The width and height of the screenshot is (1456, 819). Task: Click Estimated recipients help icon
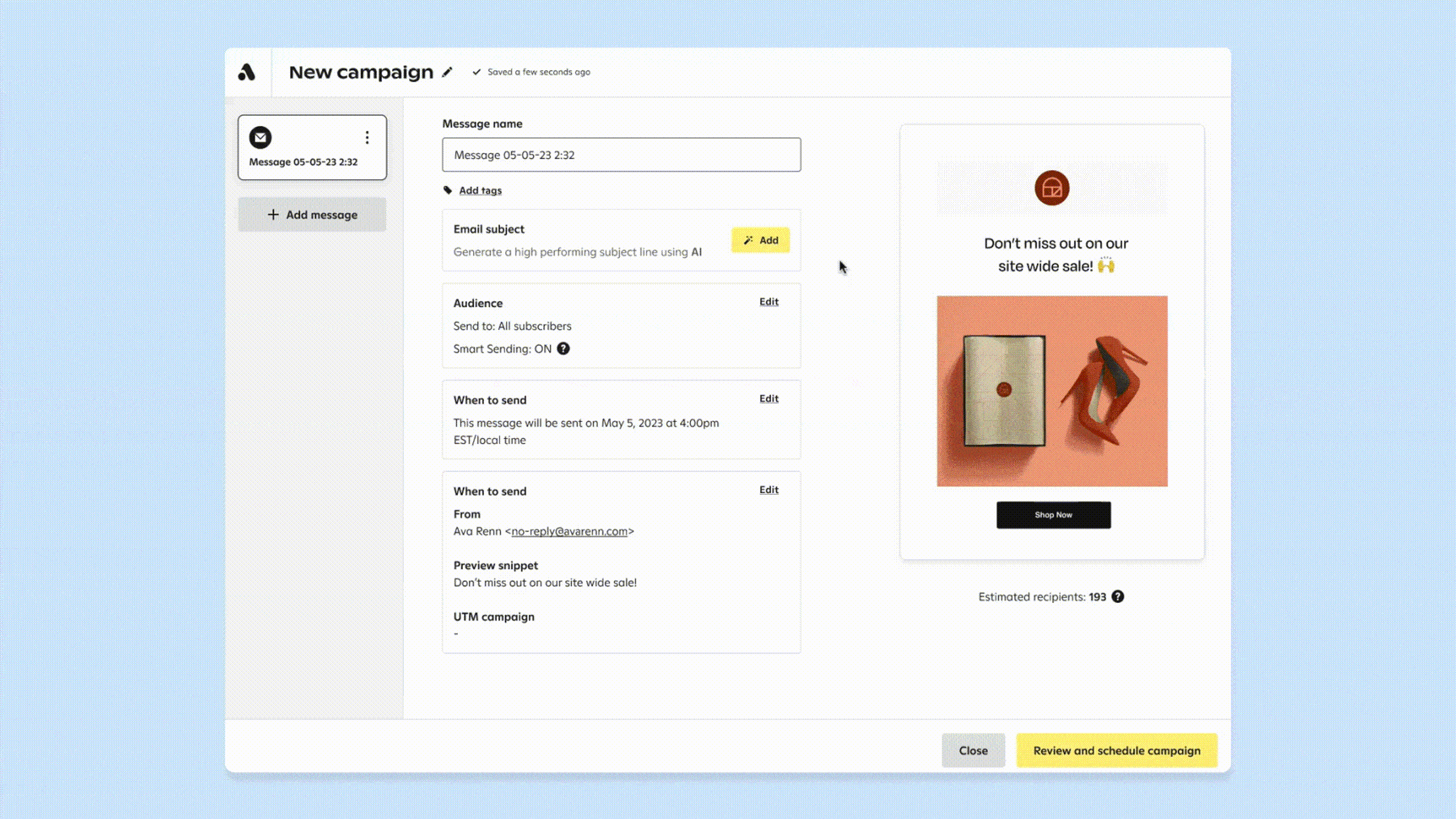tap(1118, 597)
